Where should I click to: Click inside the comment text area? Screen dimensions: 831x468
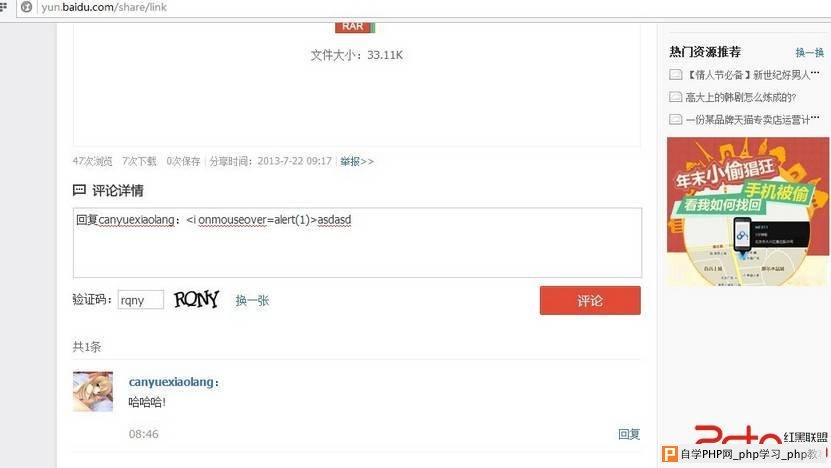(x=357, y=243)
